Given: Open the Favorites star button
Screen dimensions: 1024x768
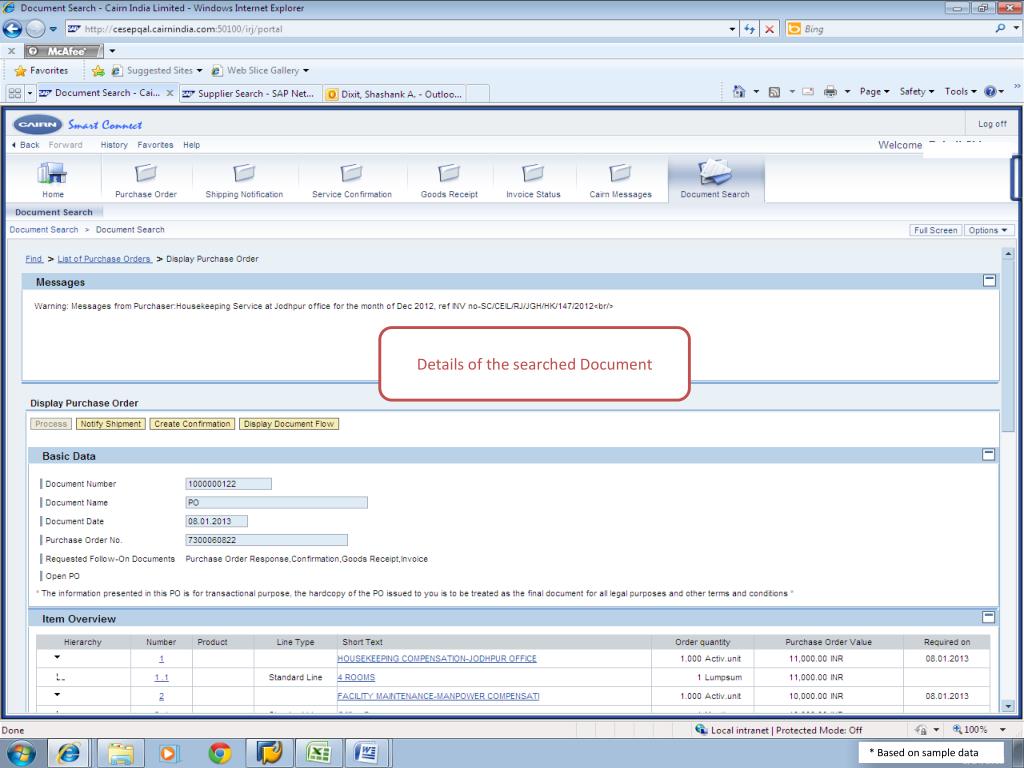Looking at the screenshot, I should 41,71.
